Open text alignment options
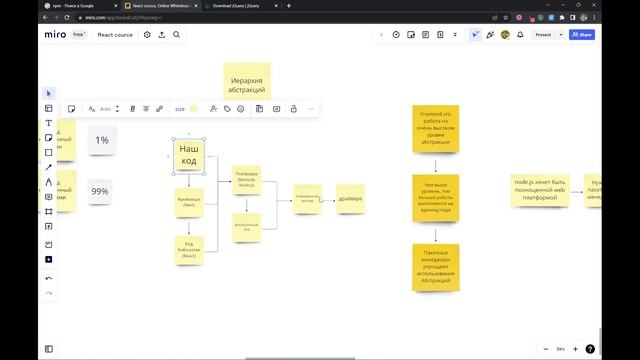Screen dimensions: 640x360 pyautogui.click(x=146, y=109)
